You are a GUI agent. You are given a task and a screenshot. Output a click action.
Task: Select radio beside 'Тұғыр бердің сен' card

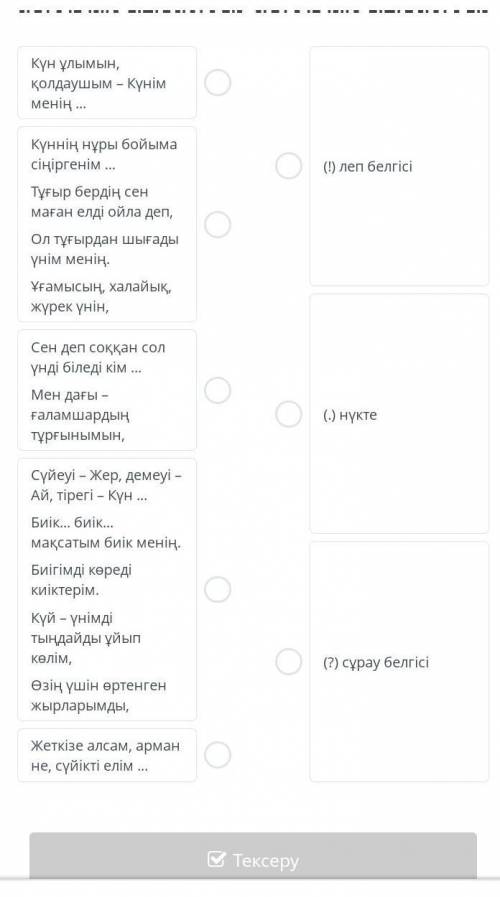[x=218, y=224]
